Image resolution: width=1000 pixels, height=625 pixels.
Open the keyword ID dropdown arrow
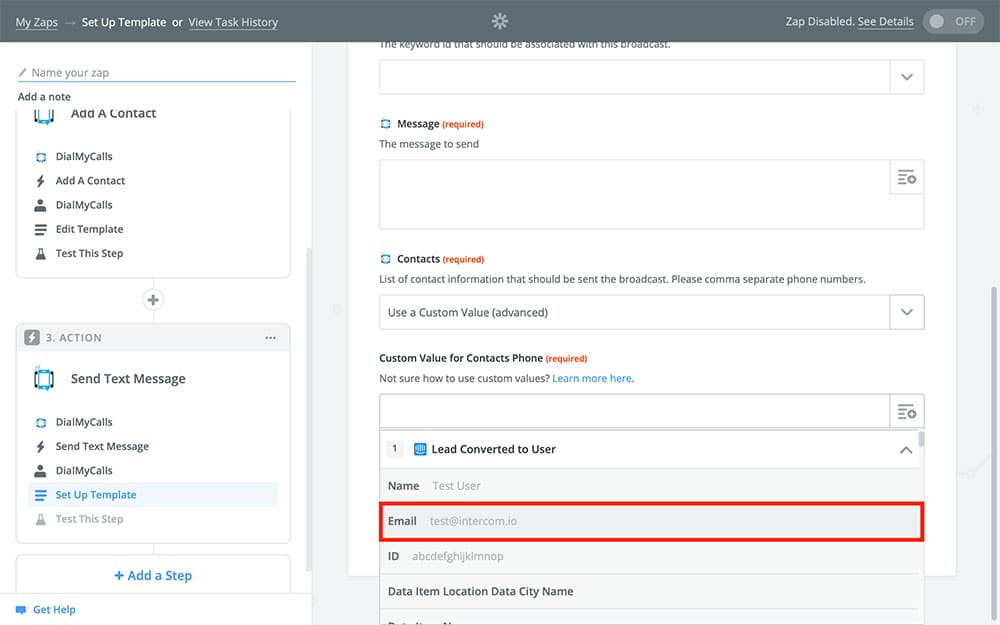pos(906,77)
